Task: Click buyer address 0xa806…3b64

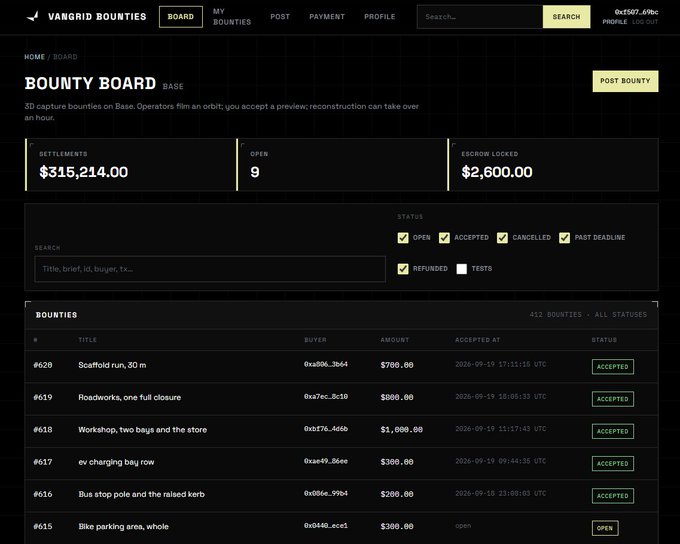Action: [326, 364]
